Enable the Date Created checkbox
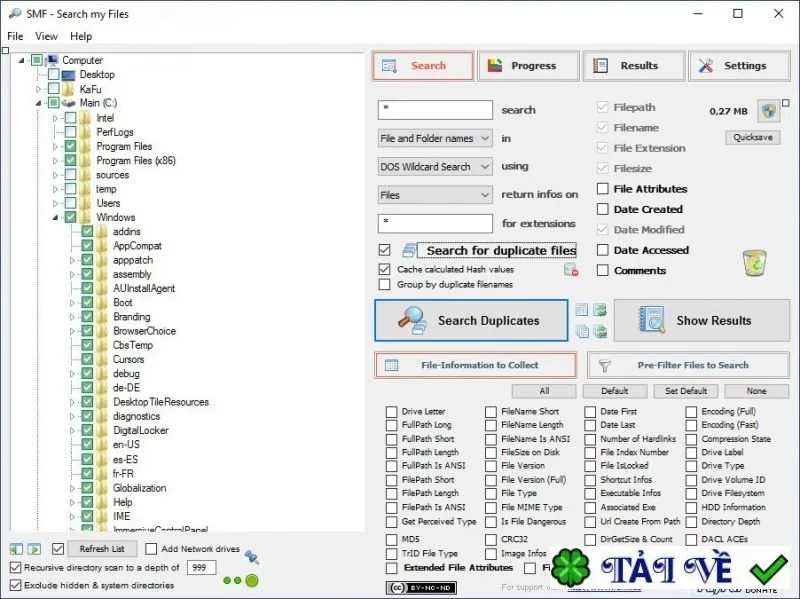The width and height of the screenshot is (800, 599). tap(603, 209)
